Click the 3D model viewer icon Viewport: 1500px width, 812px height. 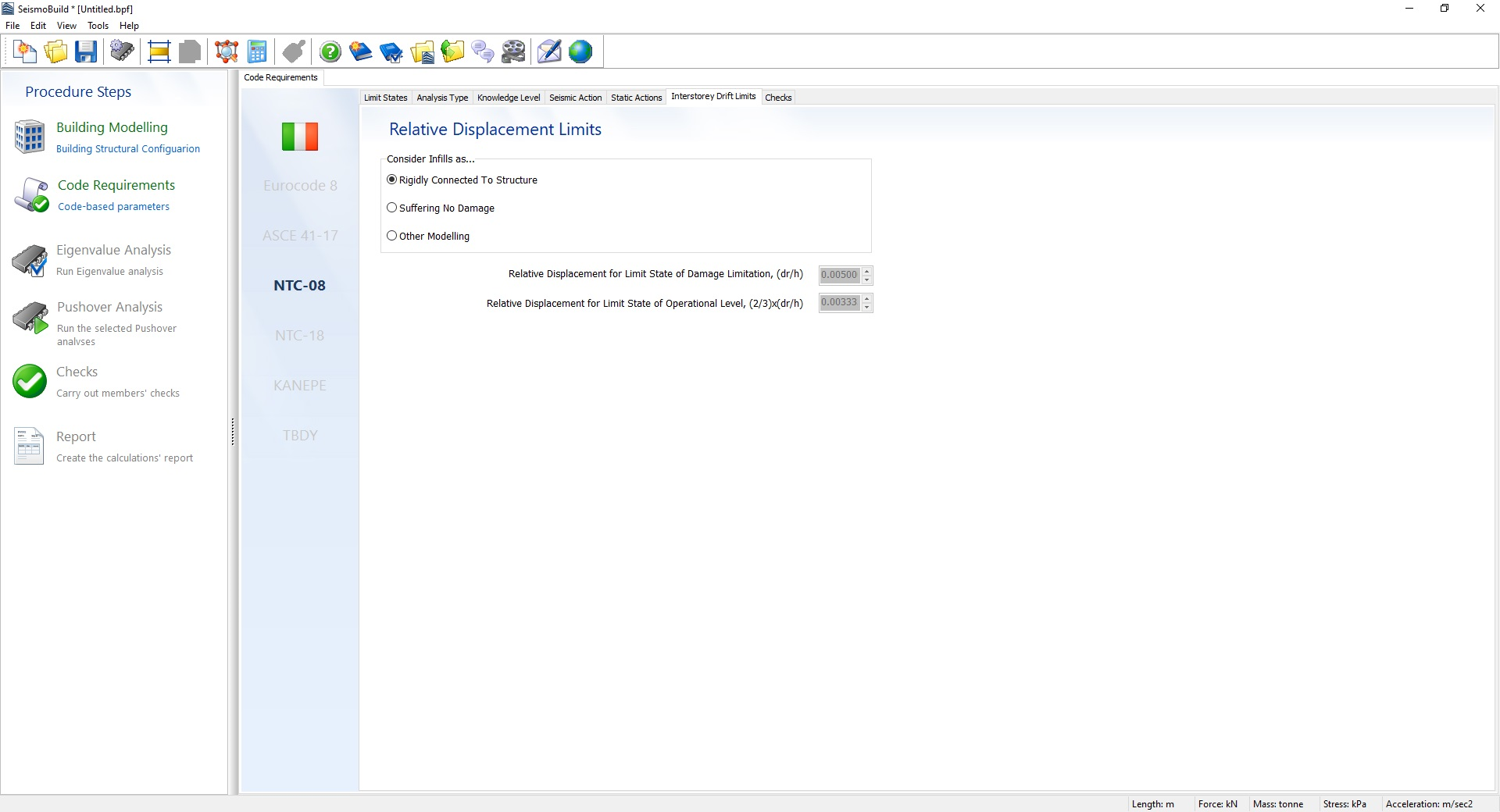coord(227,52)
